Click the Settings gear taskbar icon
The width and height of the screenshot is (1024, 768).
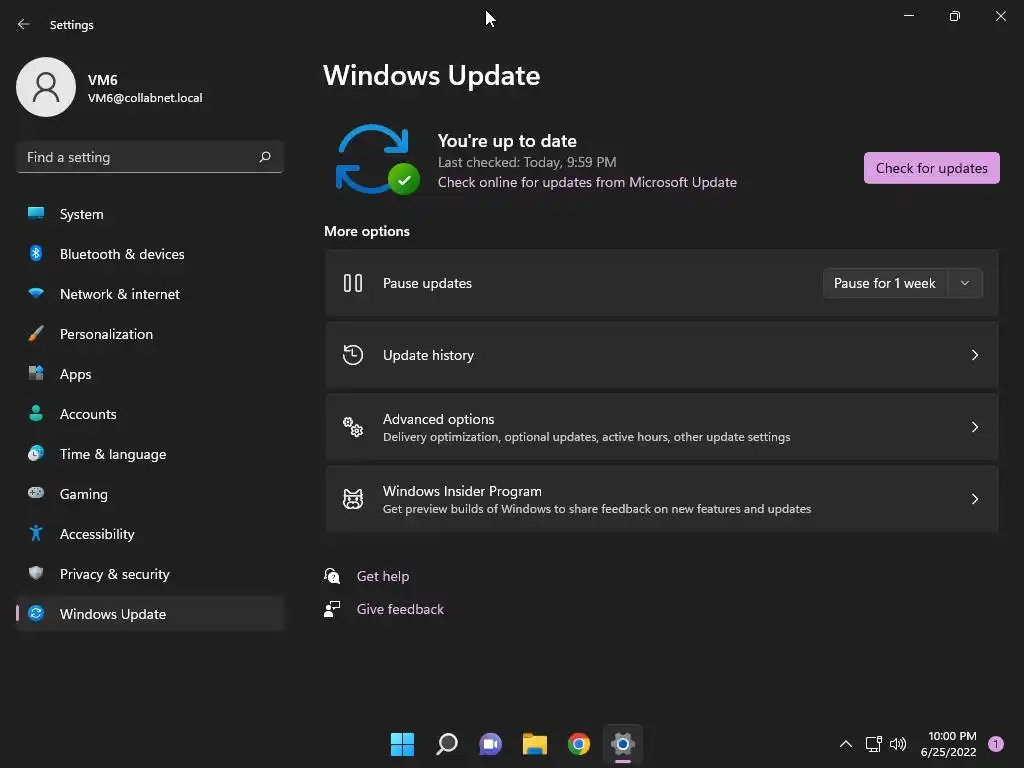[x=623, y=744]
